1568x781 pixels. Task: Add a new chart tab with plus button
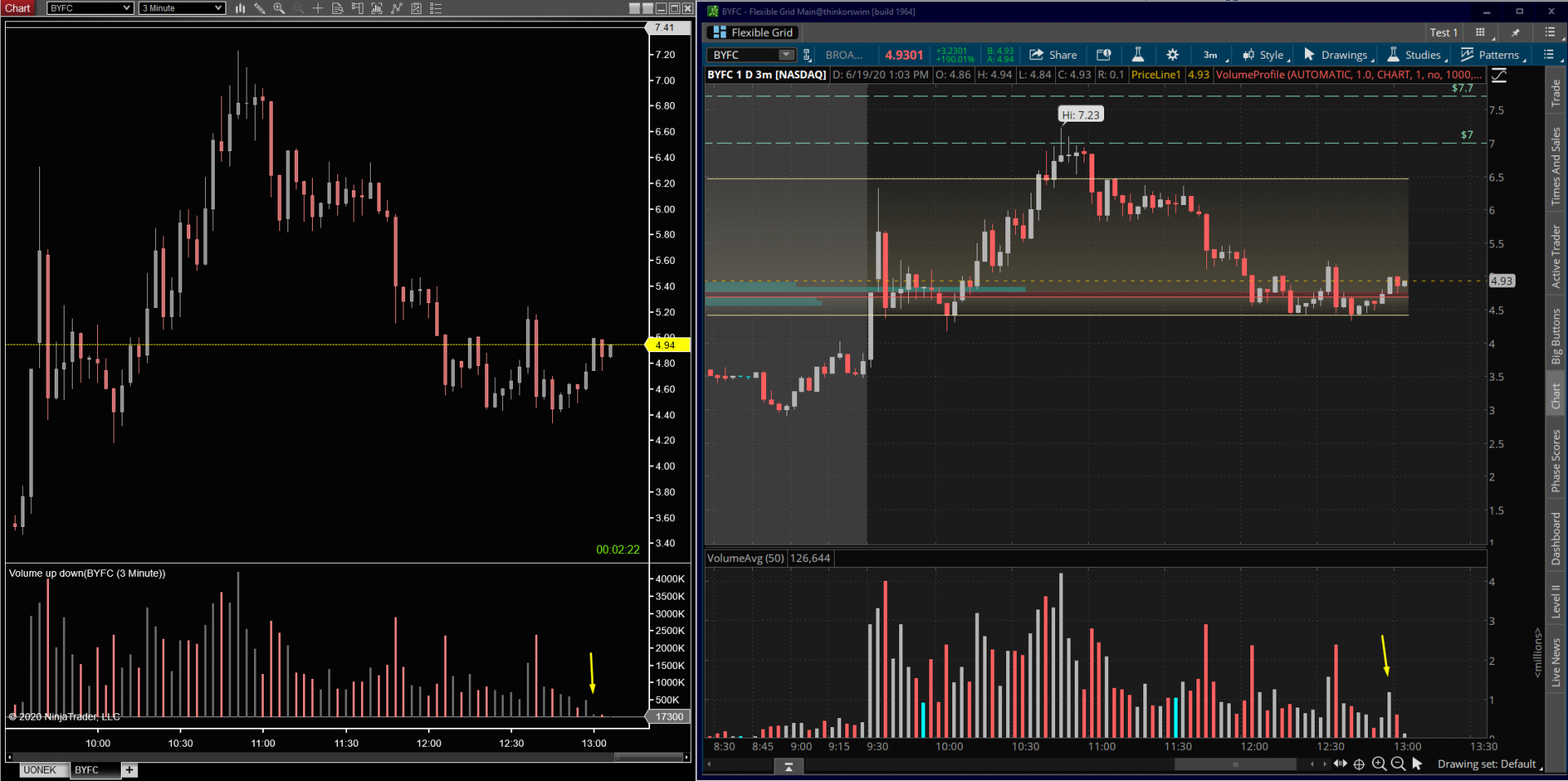tap(129, 770)
